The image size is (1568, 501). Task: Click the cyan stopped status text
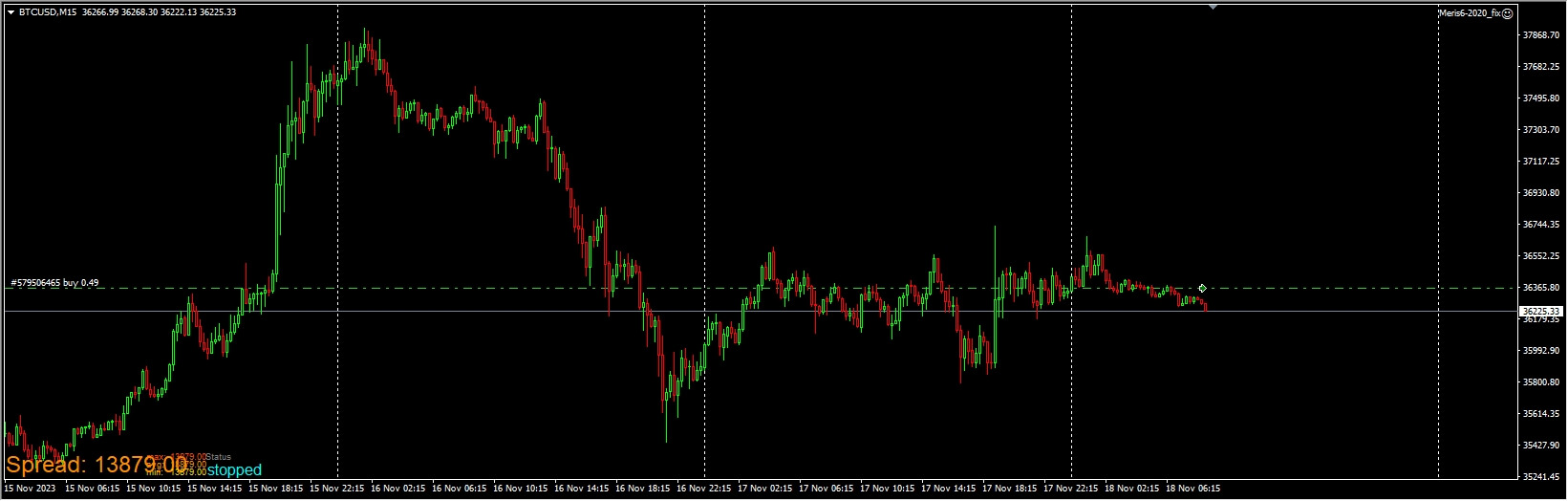(x=234, y=470)
